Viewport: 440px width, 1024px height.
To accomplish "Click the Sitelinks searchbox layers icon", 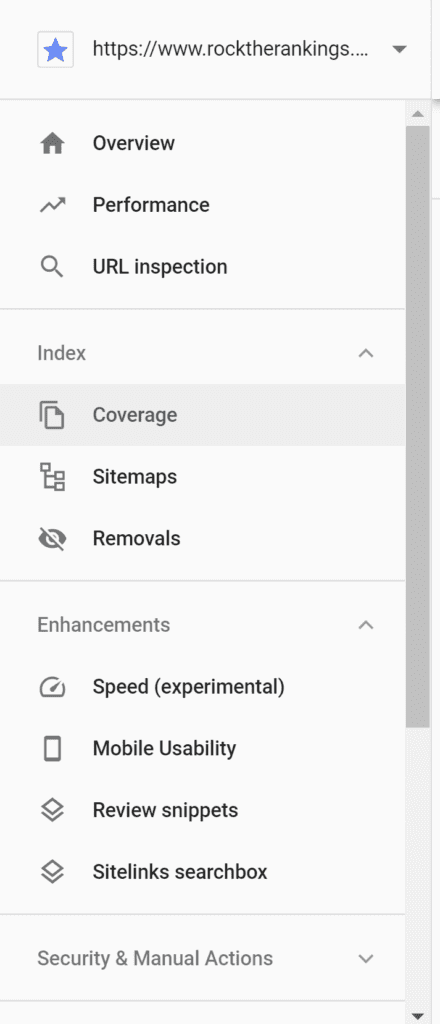I will 52,872.
